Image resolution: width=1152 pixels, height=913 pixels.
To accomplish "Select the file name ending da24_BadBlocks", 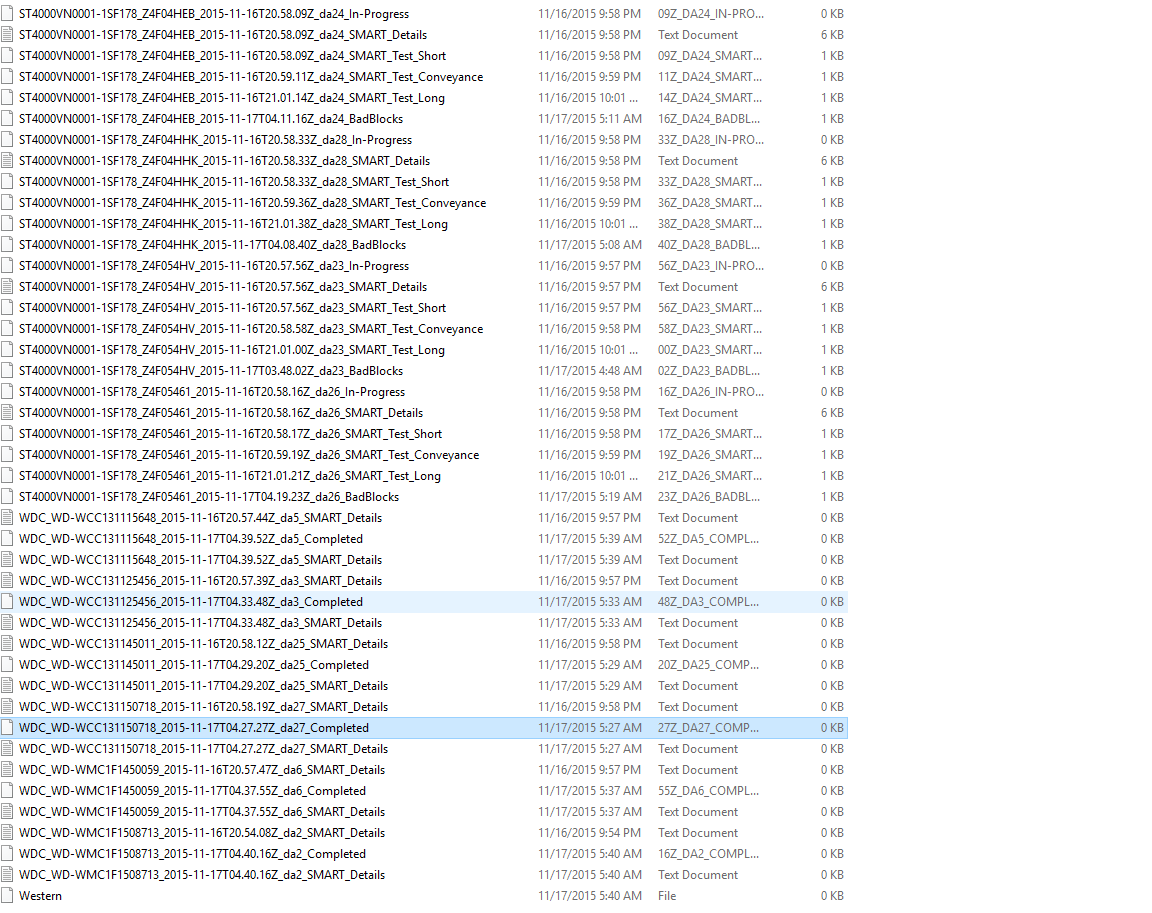I will [211, 118].
